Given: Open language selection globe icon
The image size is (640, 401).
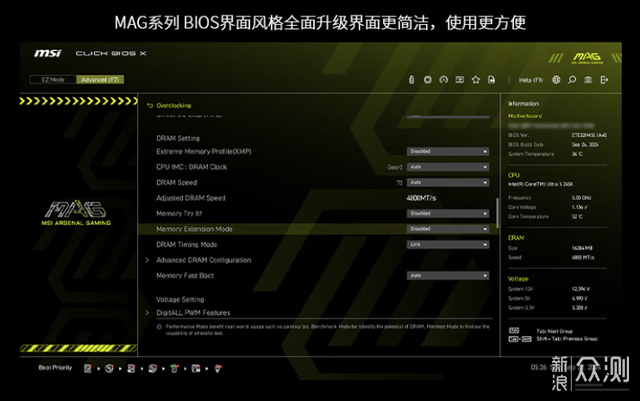Looking at the screenshot, I should point(556,80).
